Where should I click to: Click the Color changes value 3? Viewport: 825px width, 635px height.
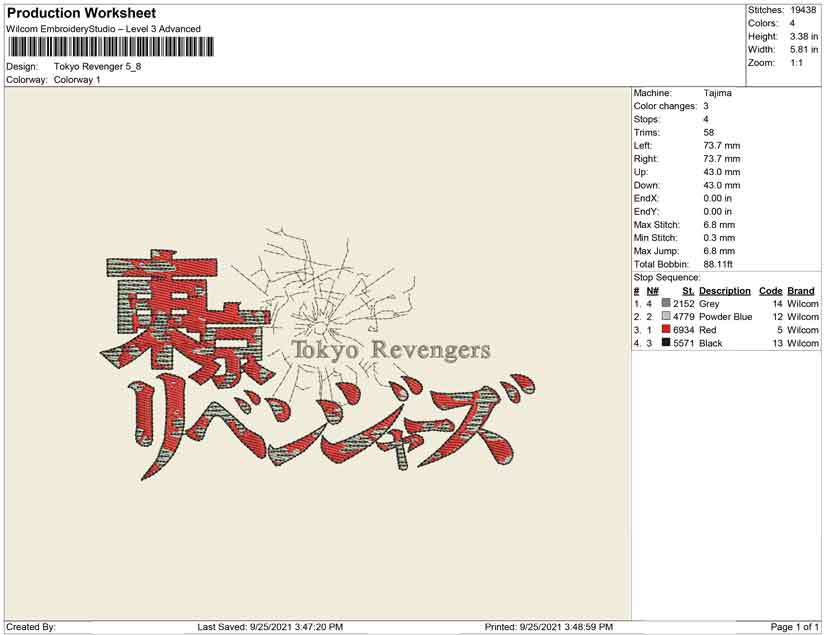point(706,106)
